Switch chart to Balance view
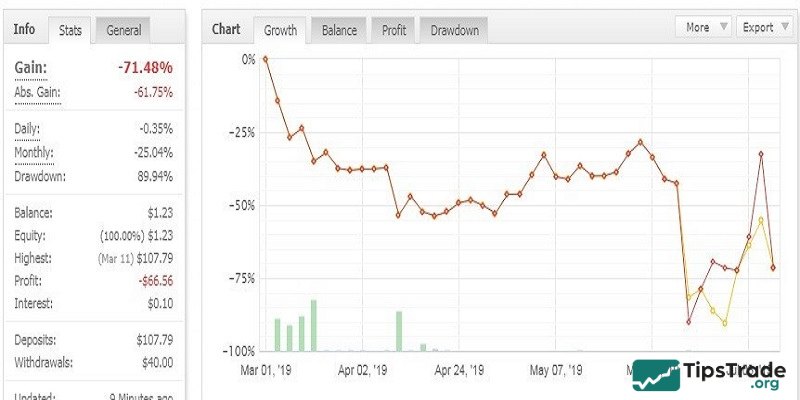 click(x=339, y=30)
